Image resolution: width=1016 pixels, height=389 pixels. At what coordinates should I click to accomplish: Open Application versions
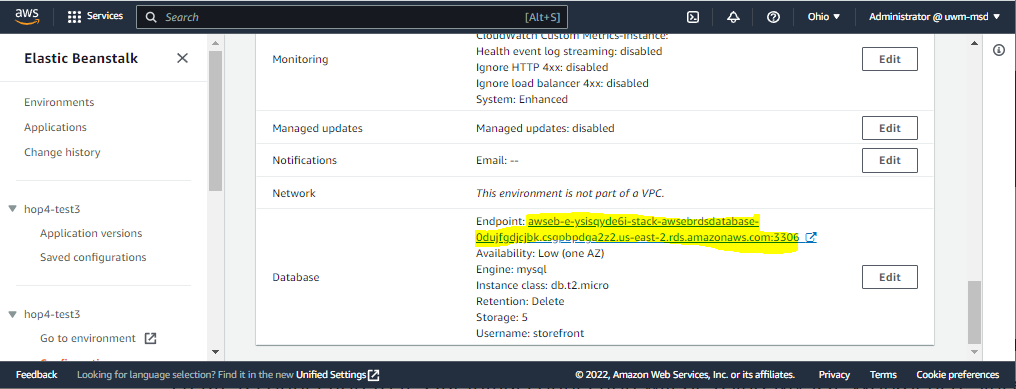tap(91, 233)
